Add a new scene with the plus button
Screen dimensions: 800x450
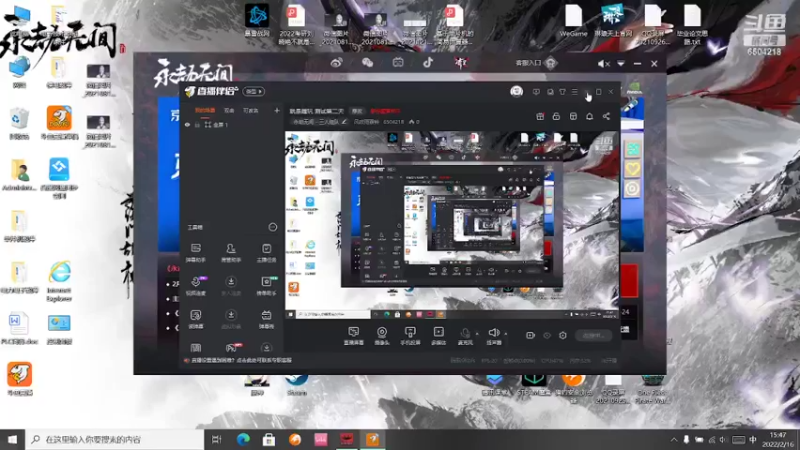click(x=277, y=110)
